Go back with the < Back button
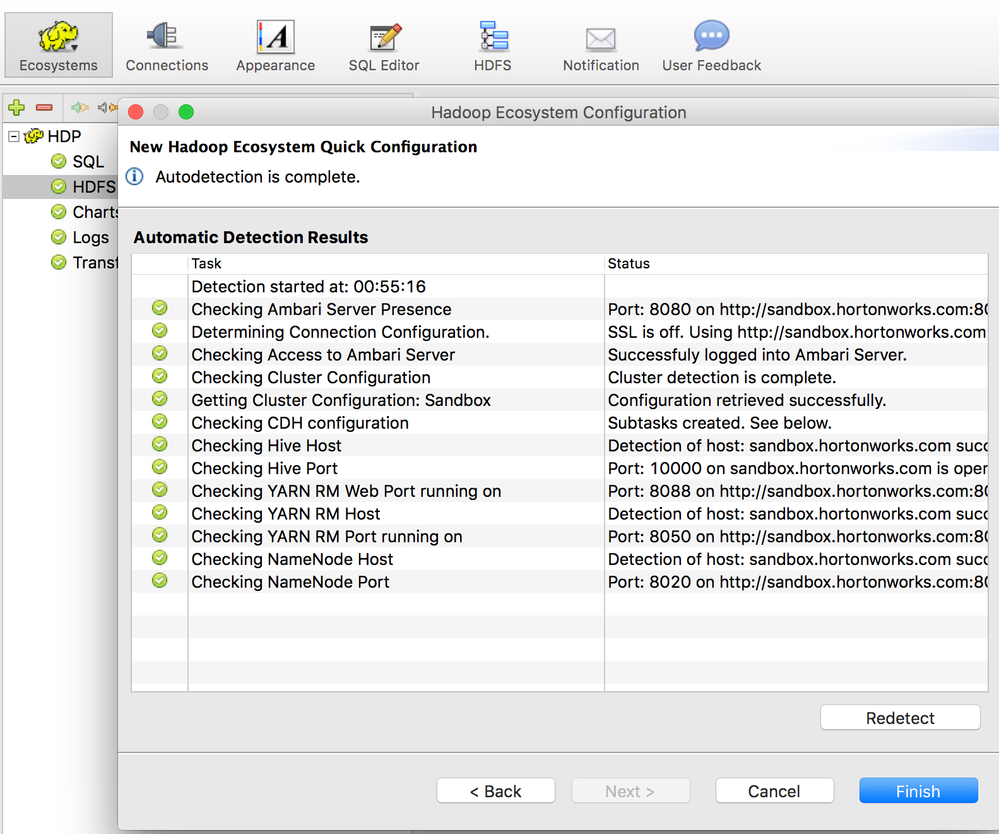Viewport: 999px width, 834px height. pos(495,791)
